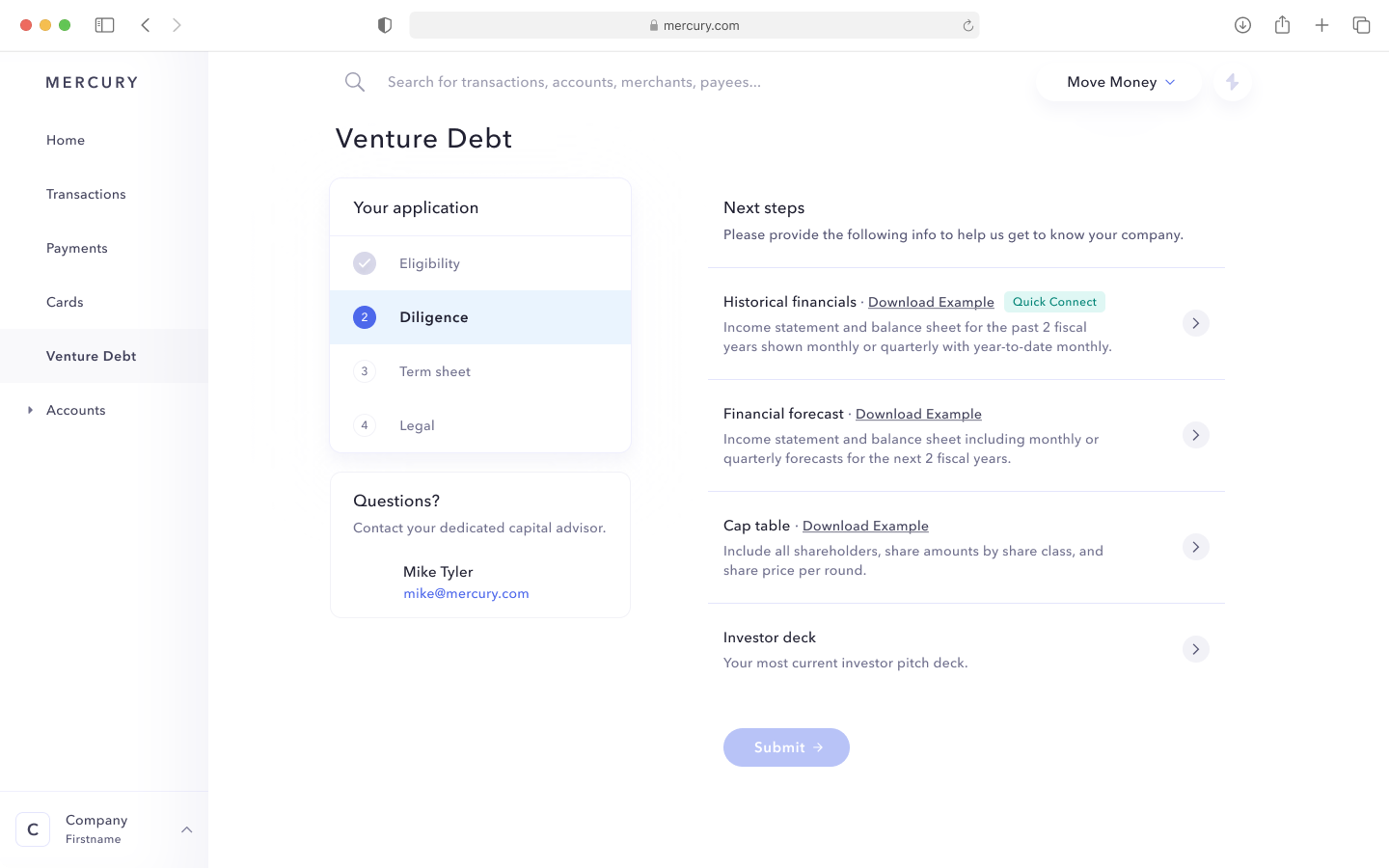Open the Safari downloads icon
This screenshot has width=1389, height=868.
[1242, 25]
